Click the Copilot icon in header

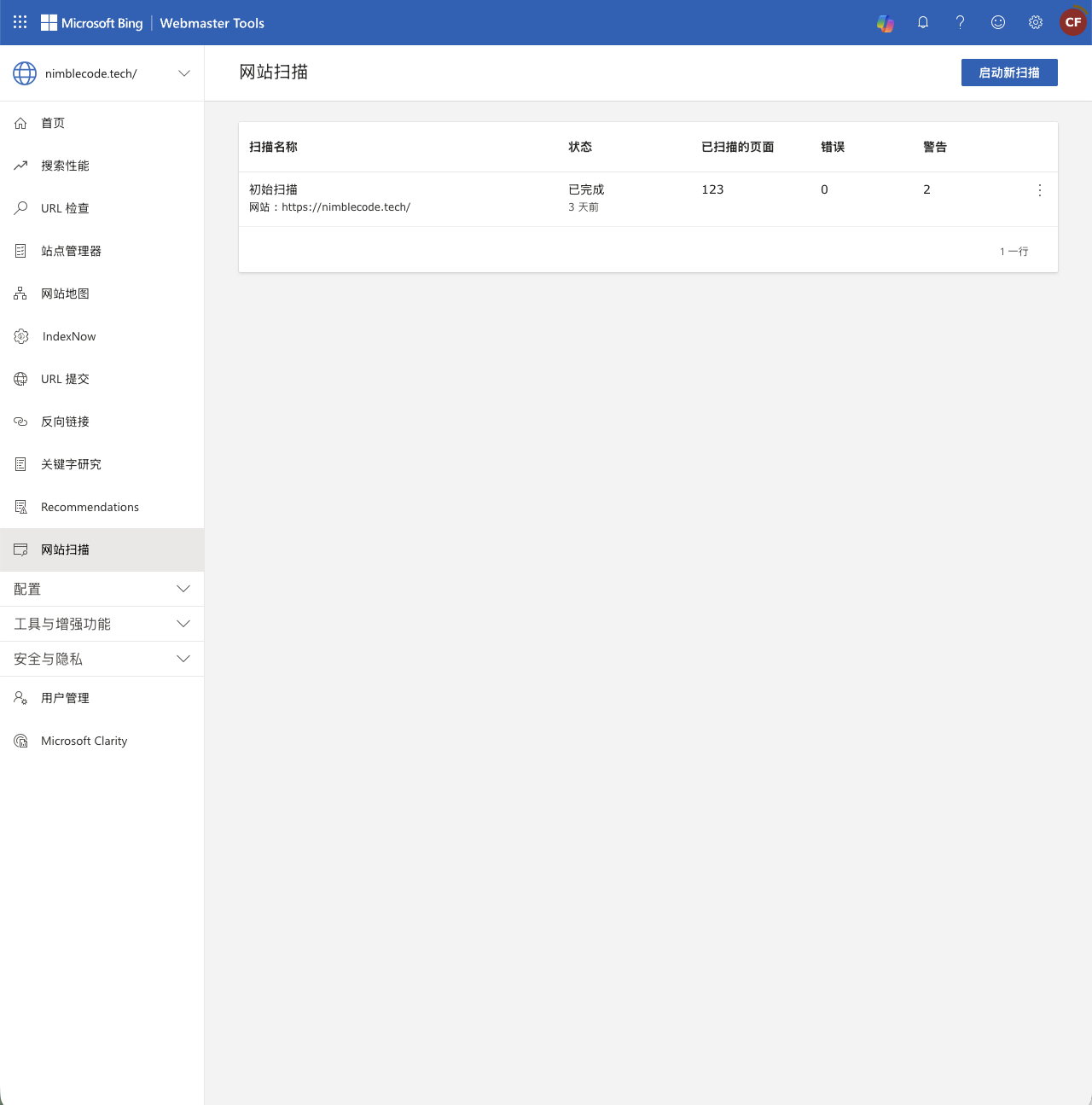(886, 23)
